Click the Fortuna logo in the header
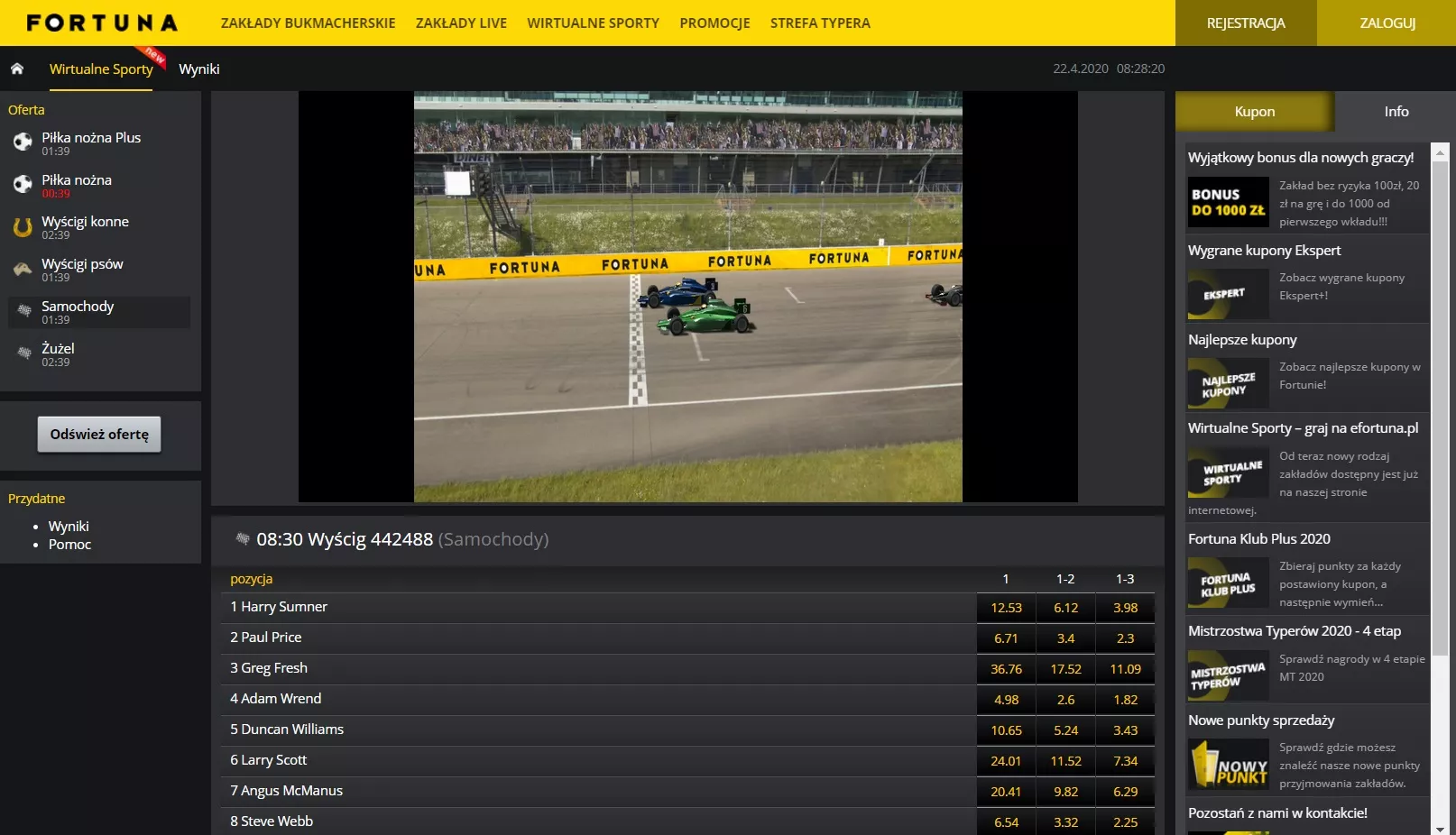 [x=102, y=23]
